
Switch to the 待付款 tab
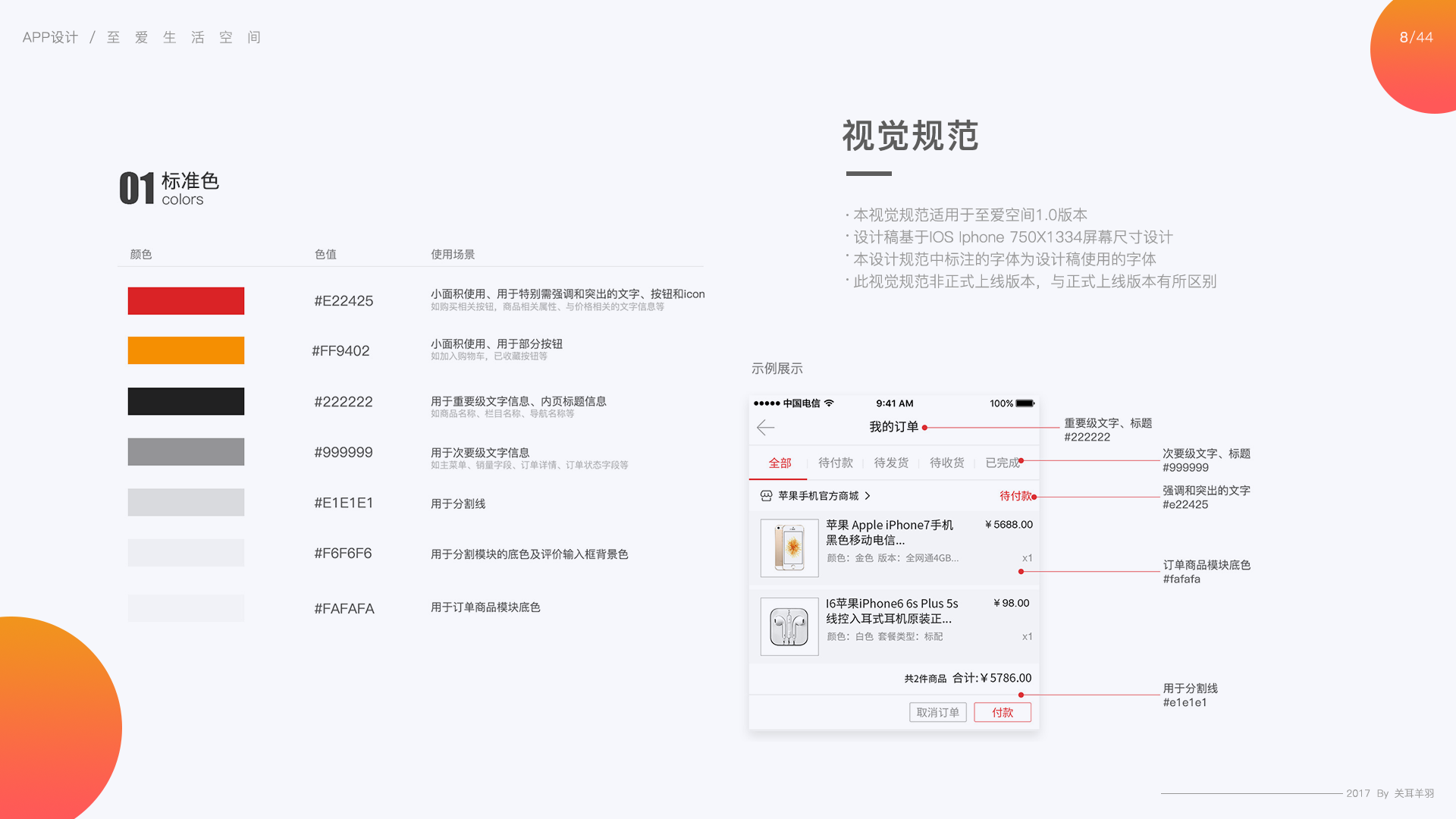836,463
